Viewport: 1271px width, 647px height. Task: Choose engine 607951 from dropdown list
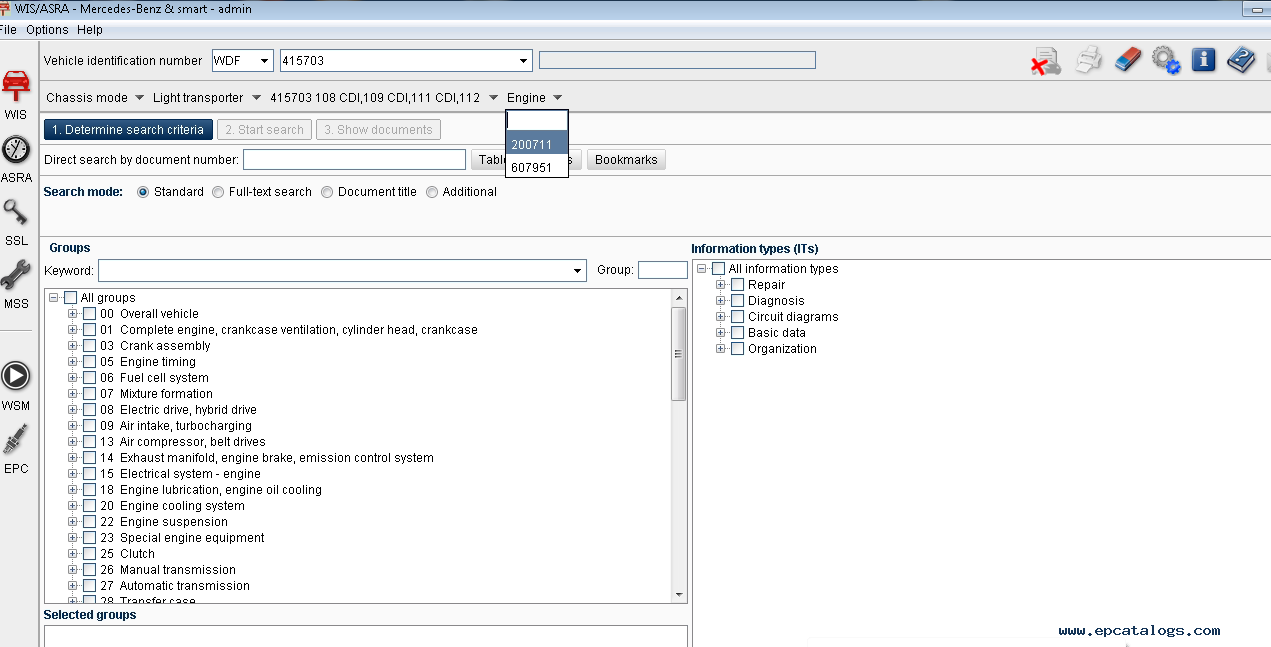(x=532, y=168)
